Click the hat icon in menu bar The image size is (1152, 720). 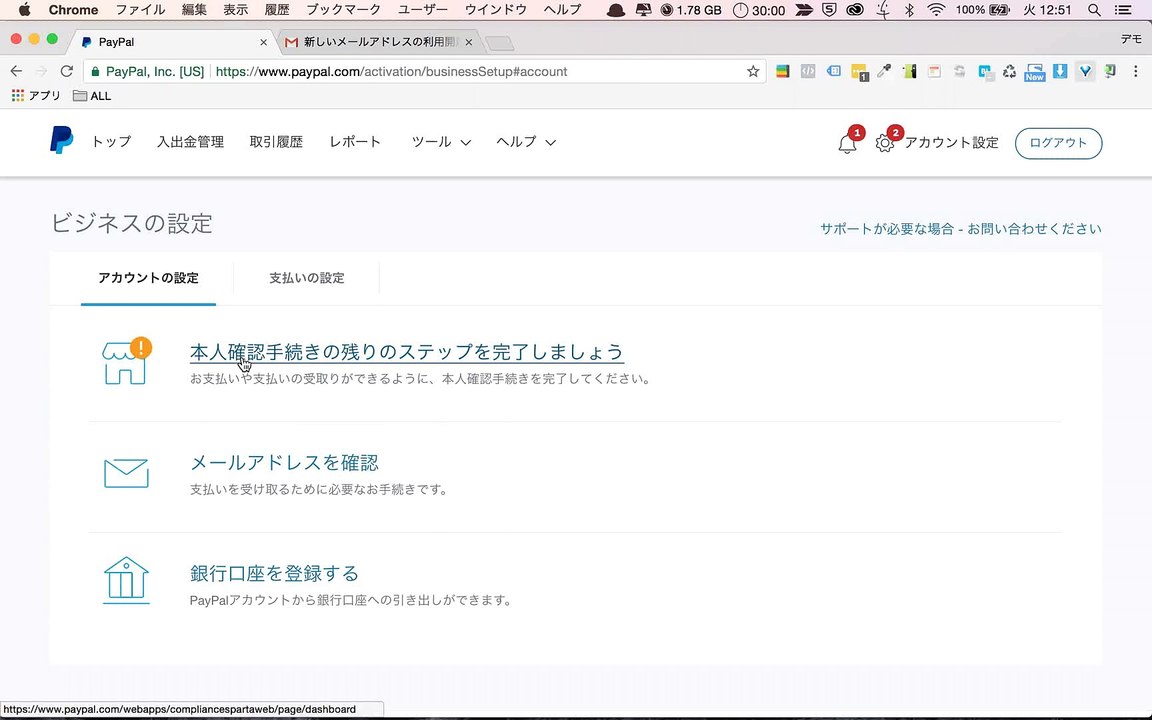[x=616, y=10]
